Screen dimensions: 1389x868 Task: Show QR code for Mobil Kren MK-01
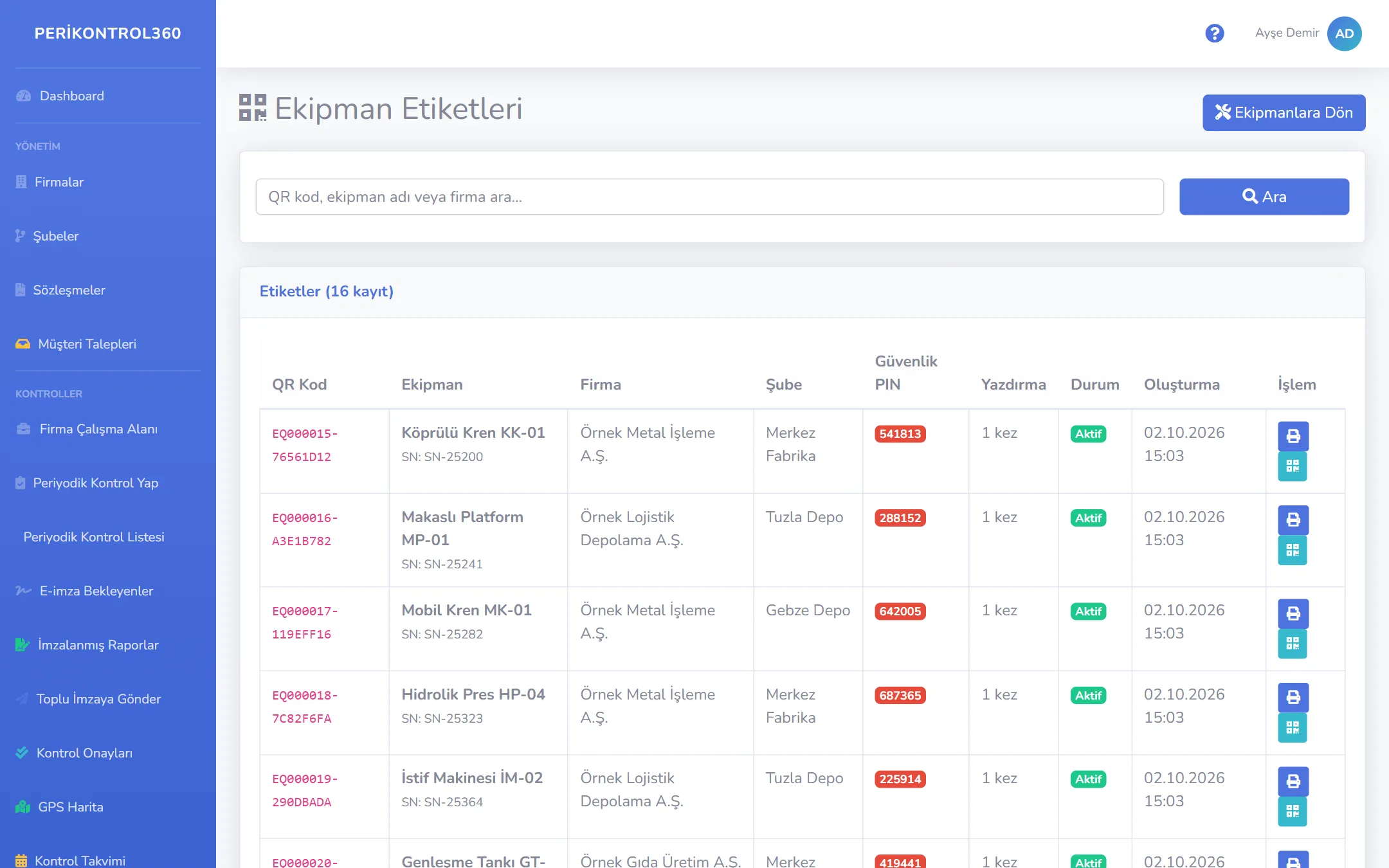click(x=1293, y=644)
